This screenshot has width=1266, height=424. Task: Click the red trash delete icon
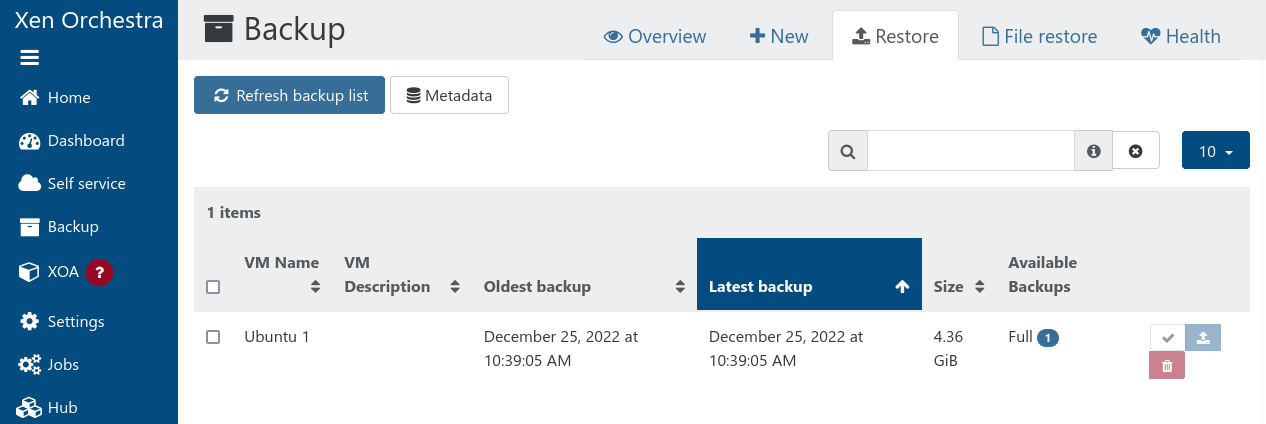pyautogui.click(x=1167, y=367)
